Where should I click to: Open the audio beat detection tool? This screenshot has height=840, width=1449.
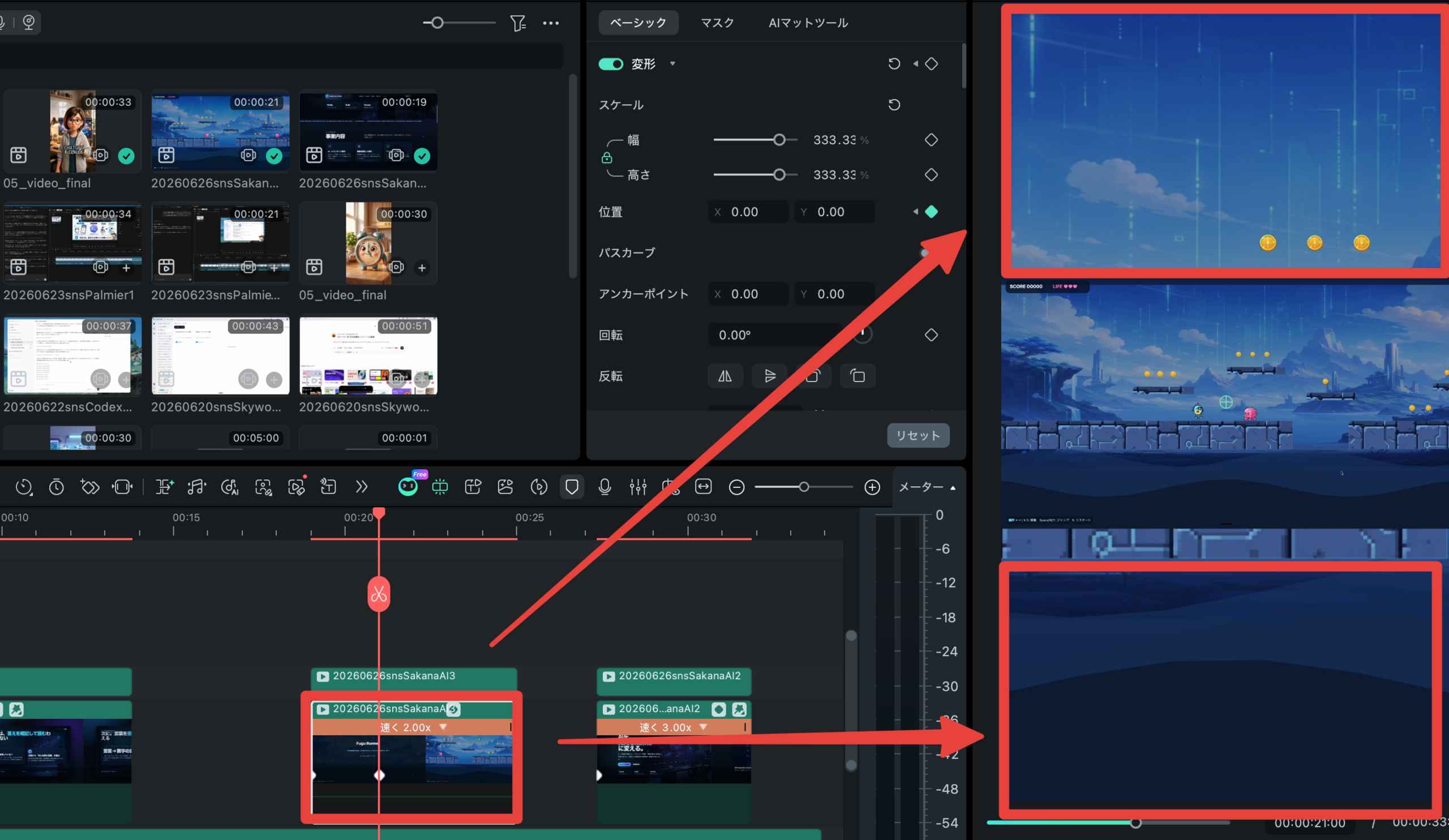[196, 487]
